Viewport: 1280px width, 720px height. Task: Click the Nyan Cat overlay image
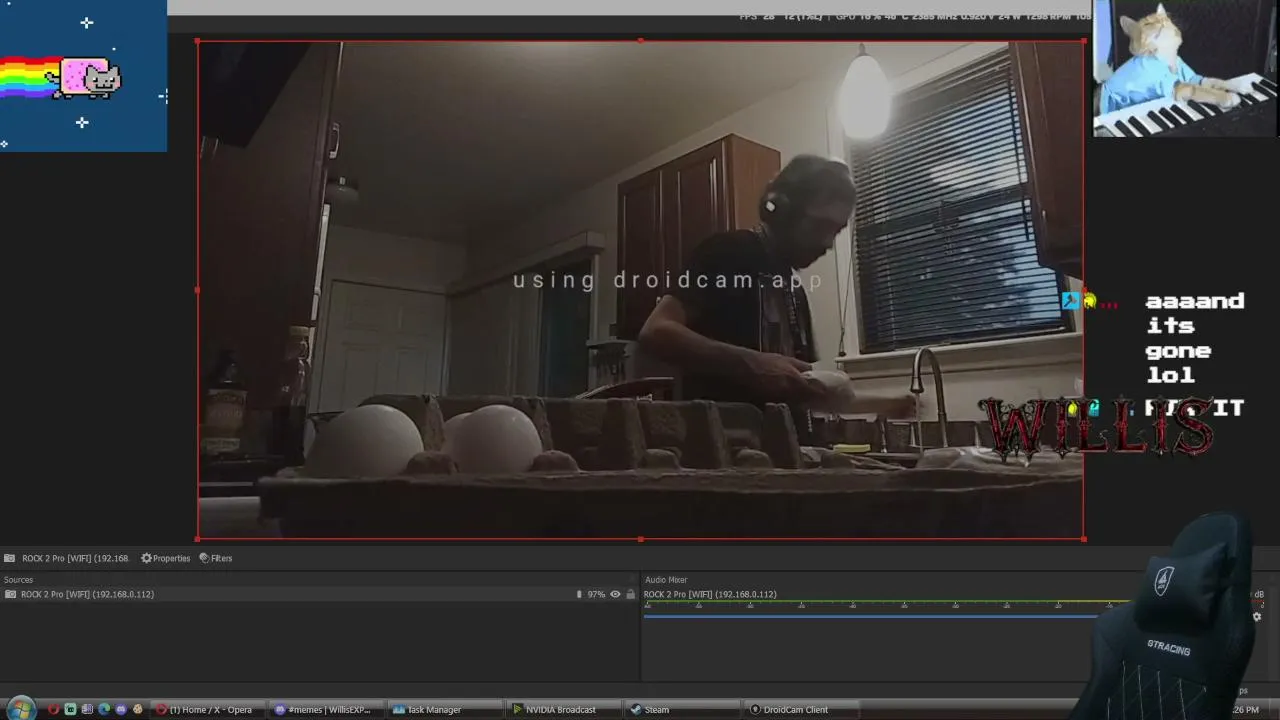pyautogui.click(x=83, y=76)
